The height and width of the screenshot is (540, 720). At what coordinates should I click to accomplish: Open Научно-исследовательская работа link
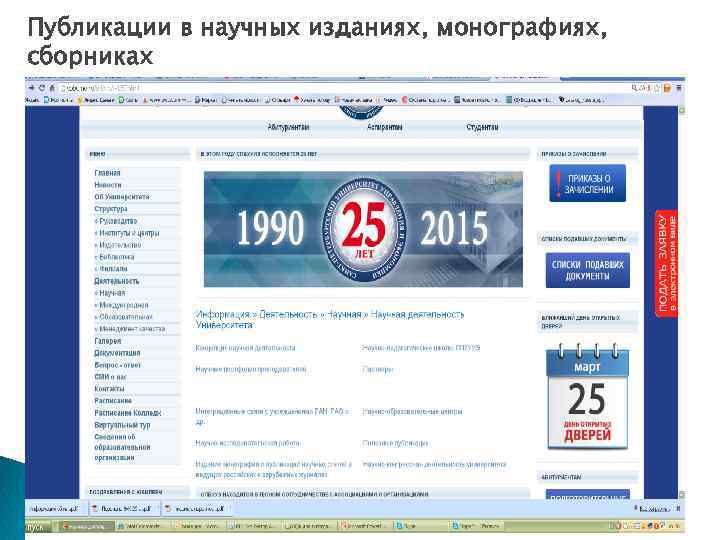click(x=248, y=443)
